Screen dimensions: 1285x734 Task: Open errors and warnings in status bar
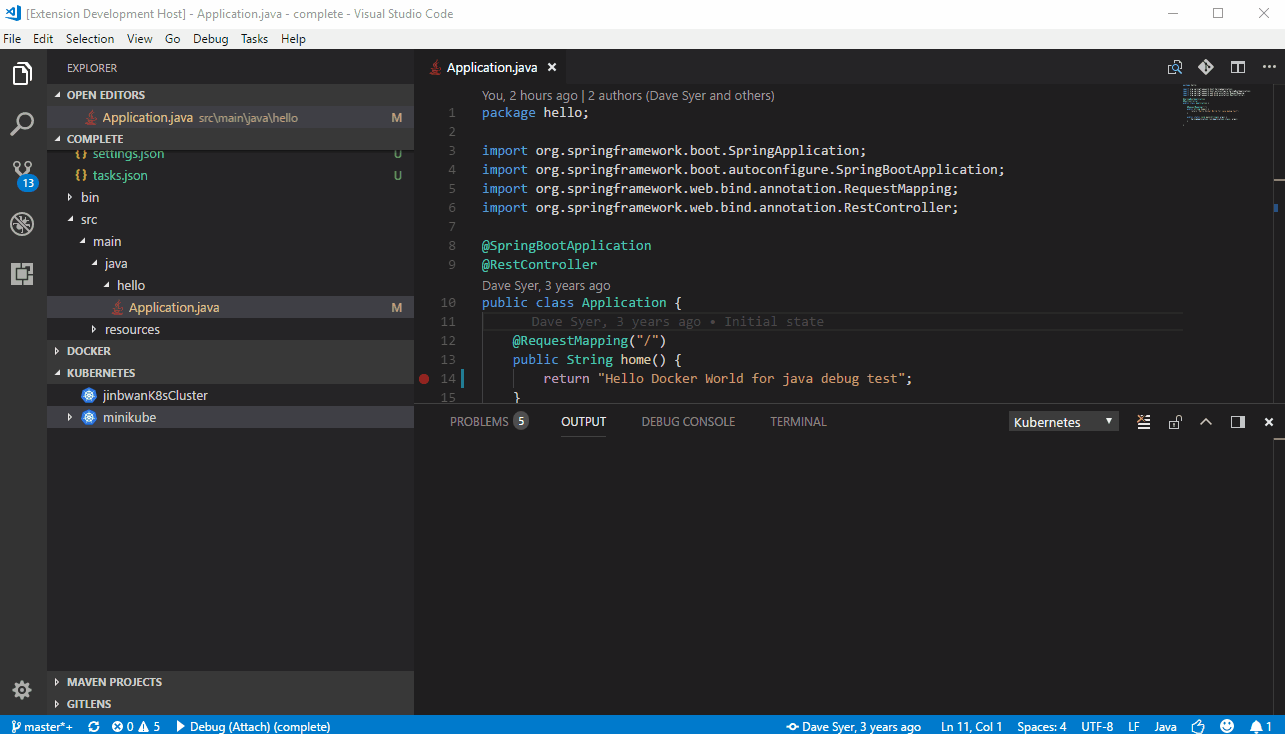136,726
